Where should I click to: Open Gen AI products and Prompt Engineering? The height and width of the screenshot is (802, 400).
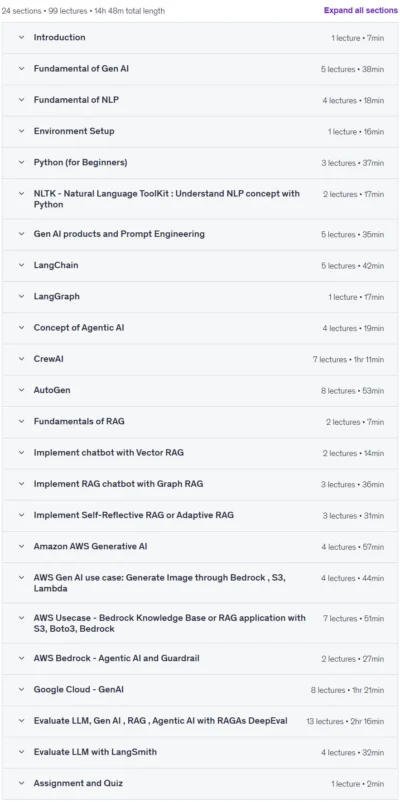pyautogui.click(x=200, y=234)
